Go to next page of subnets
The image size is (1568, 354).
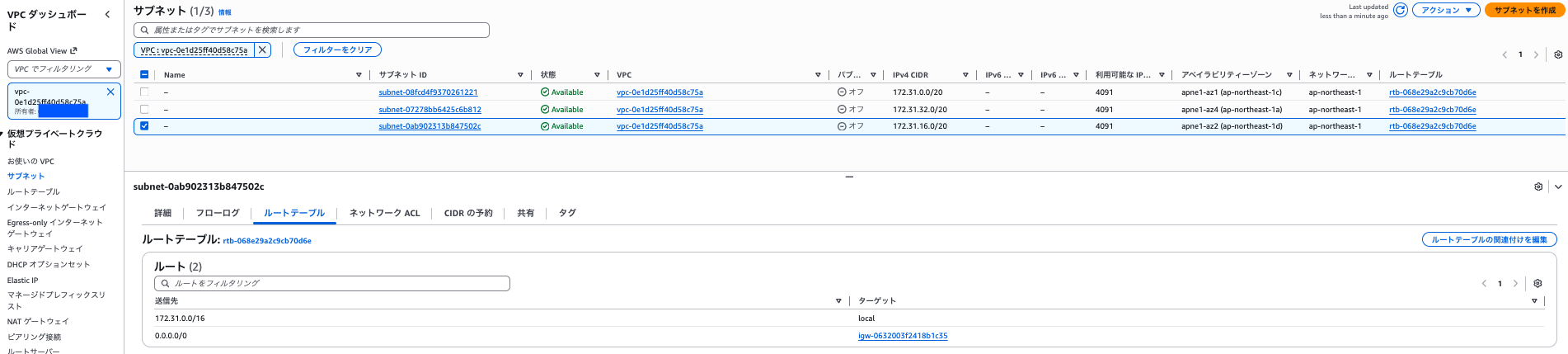tap(1536, 54)
